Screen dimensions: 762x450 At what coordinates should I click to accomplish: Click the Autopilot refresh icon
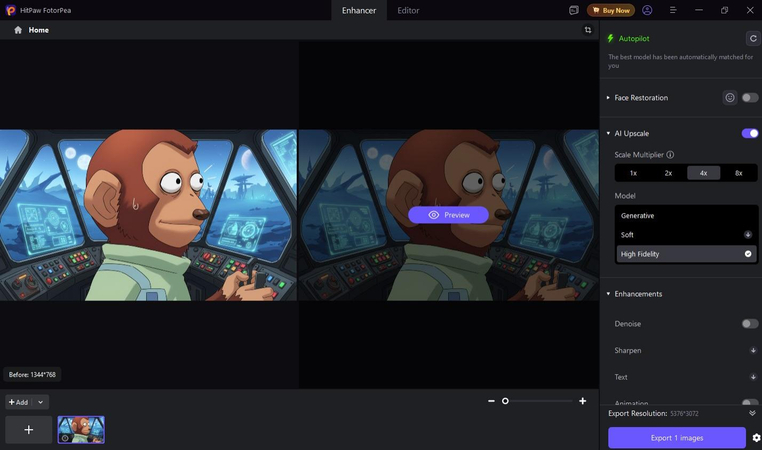[753, 38]
